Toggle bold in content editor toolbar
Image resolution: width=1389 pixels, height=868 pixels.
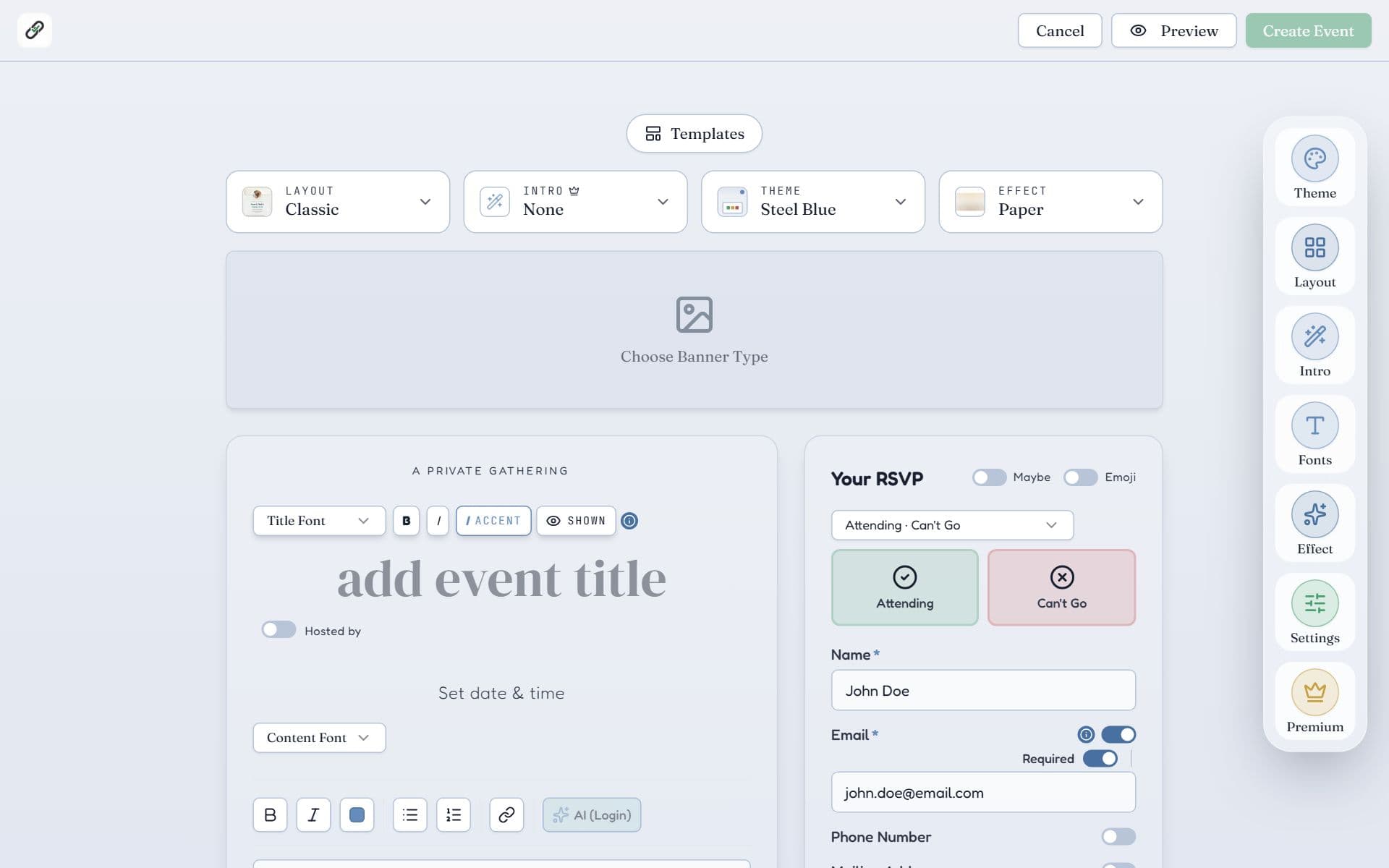(x=270, y=815)
